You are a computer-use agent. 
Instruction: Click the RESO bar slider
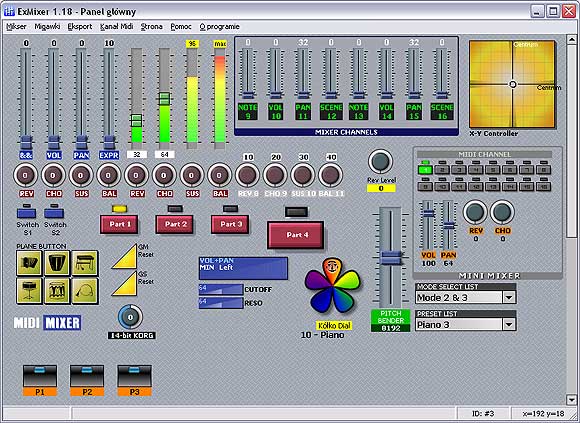pyautogui.click(x=221, y=303)
